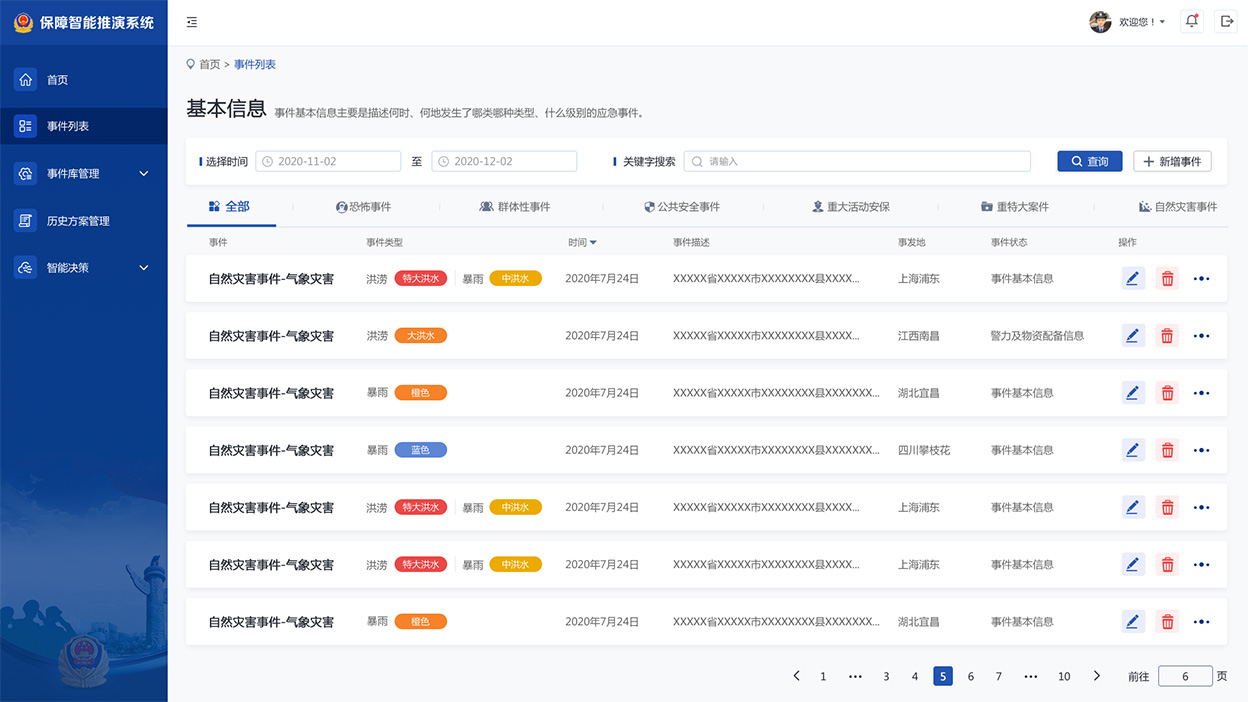Image resolution: width=1248 pixels, height=702 pixels.
Task: Click the pagination ellipsis between 1 and 3
Action: 855,676
